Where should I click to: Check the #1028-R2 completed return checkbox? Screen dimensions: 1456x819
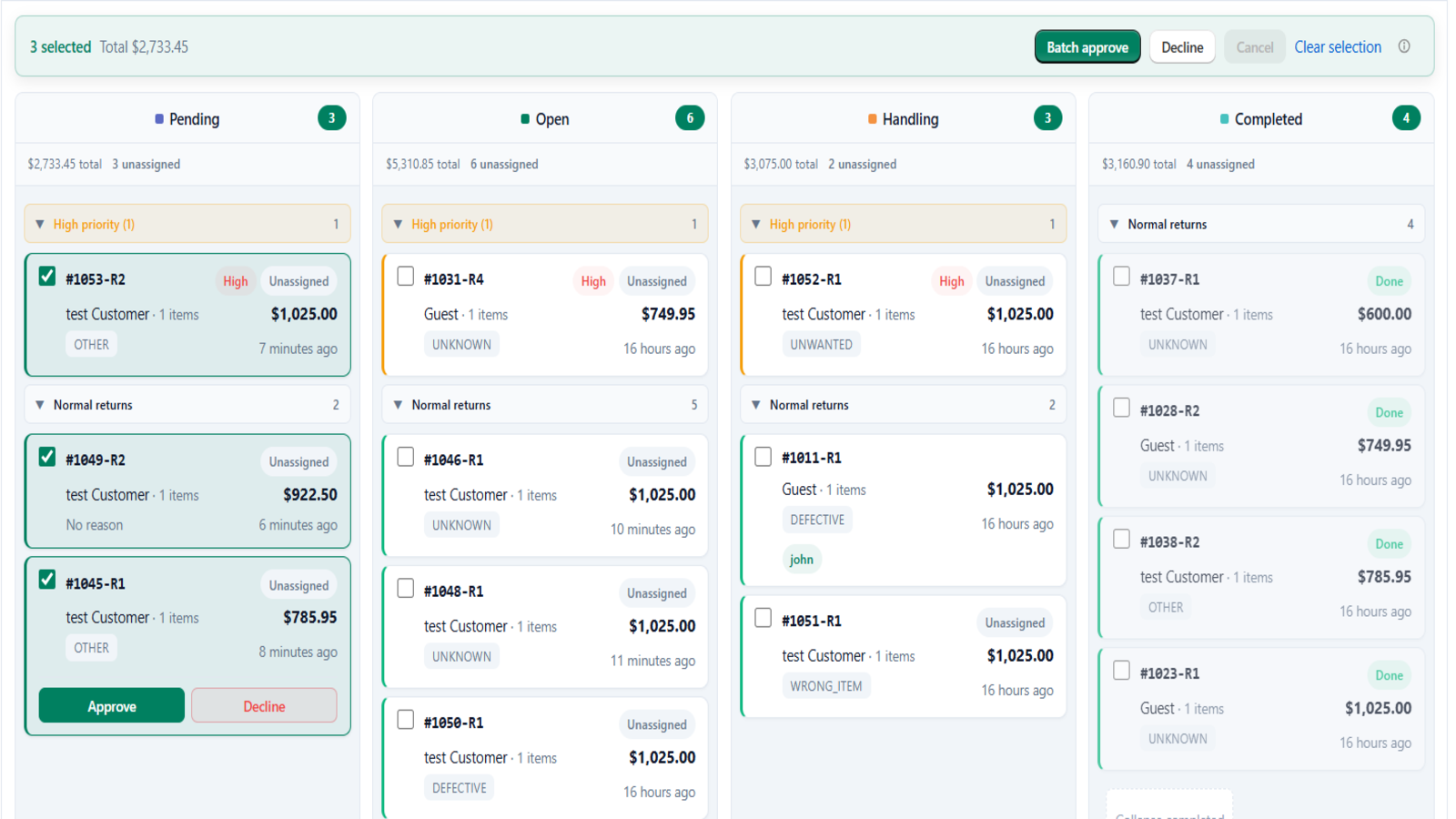click(1122, 408)
